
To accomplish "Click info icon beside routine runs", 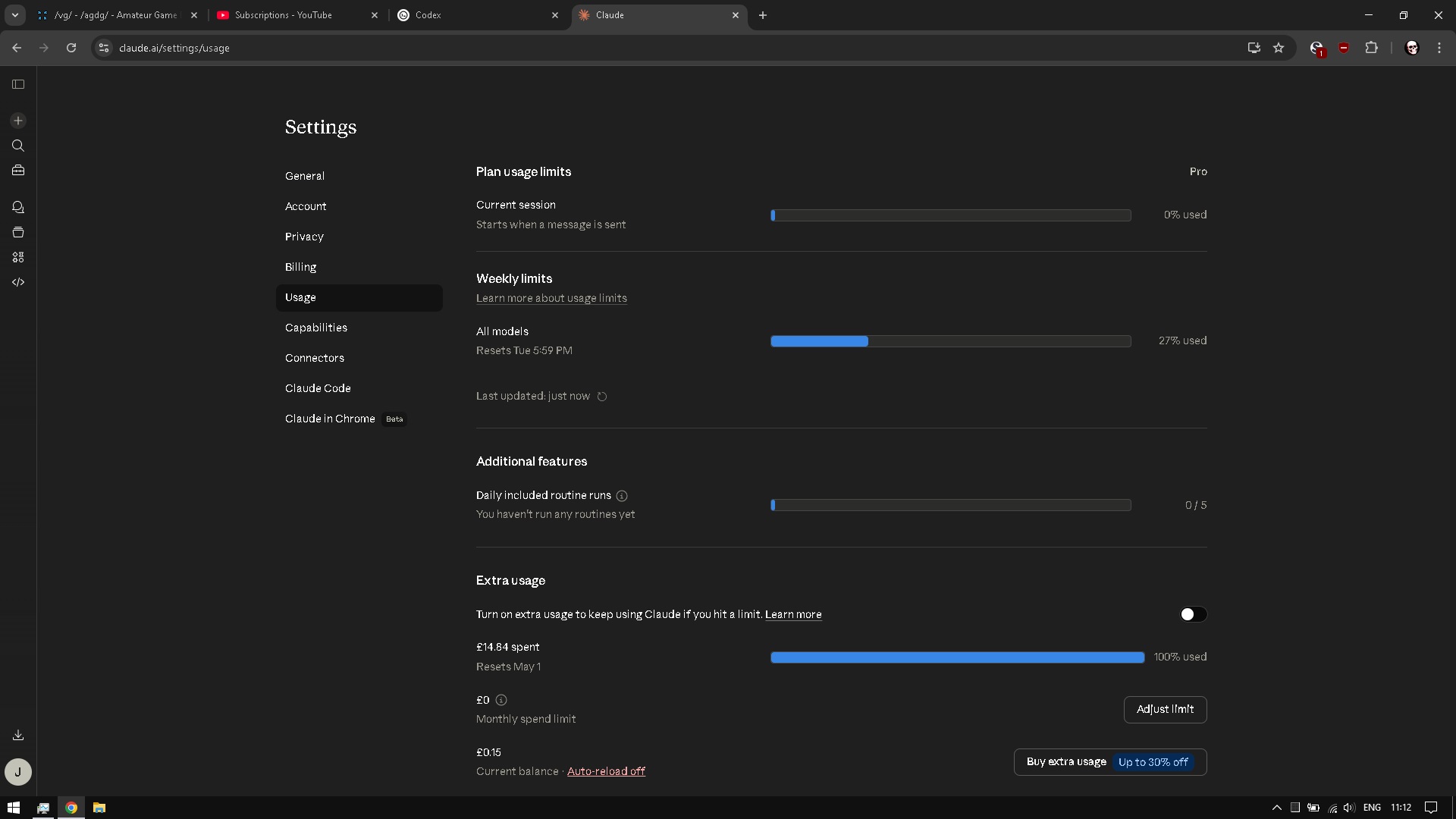I will 622,496.
